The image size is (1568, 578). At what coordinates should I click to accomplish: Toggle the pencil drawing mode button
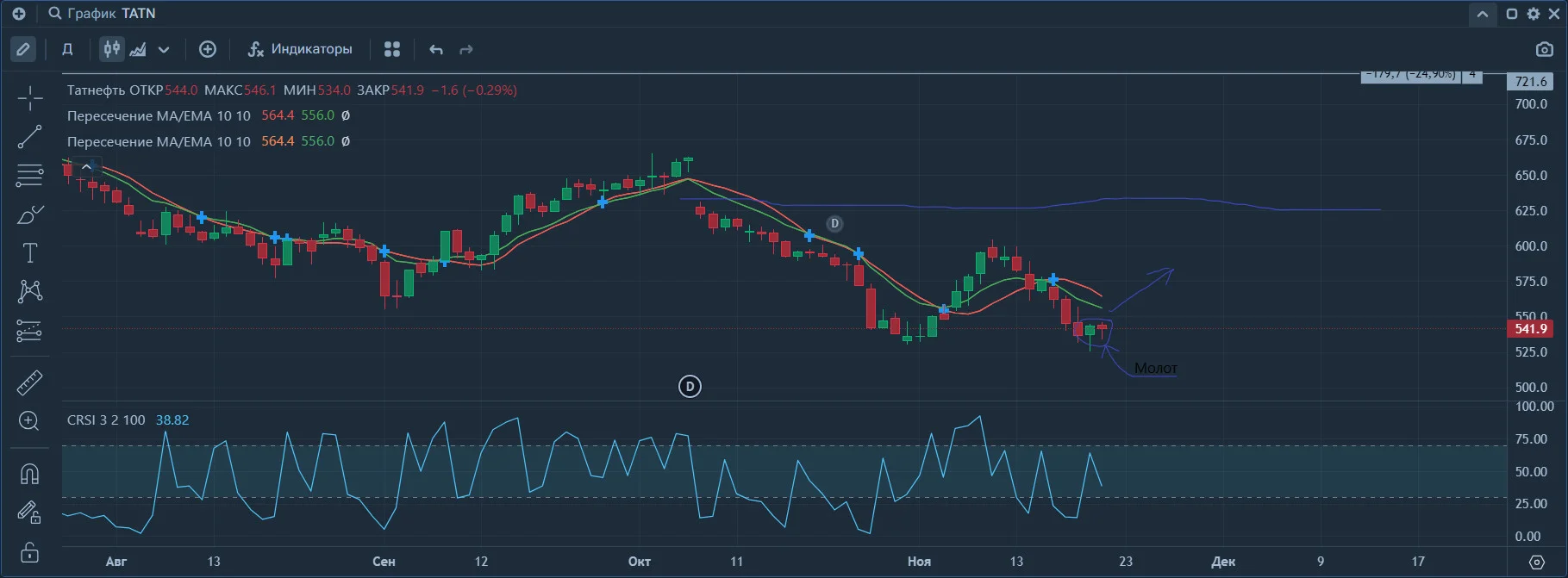point(23,49)
